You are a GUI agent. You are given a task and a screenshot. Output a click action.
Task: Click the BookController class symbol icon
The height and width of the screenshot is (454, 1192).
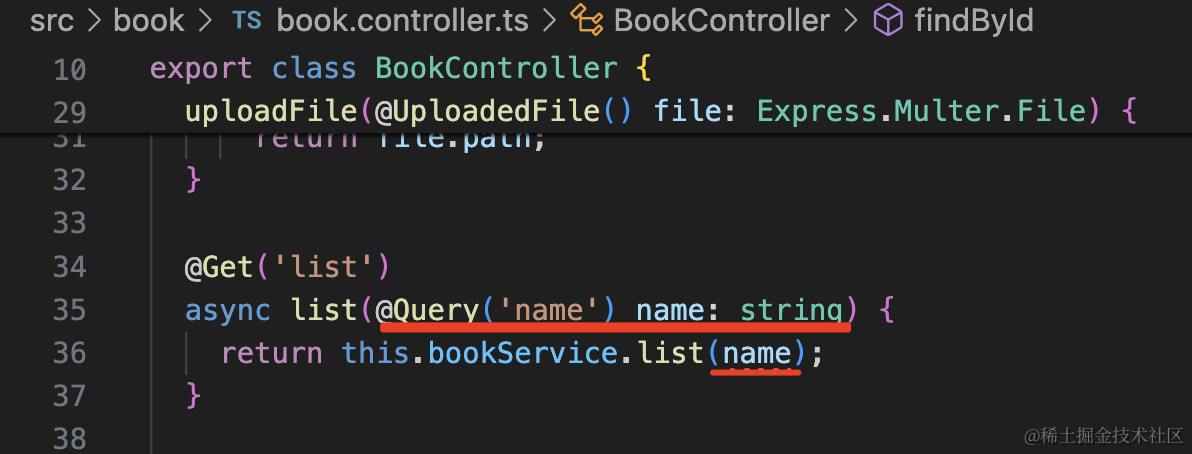585,20
